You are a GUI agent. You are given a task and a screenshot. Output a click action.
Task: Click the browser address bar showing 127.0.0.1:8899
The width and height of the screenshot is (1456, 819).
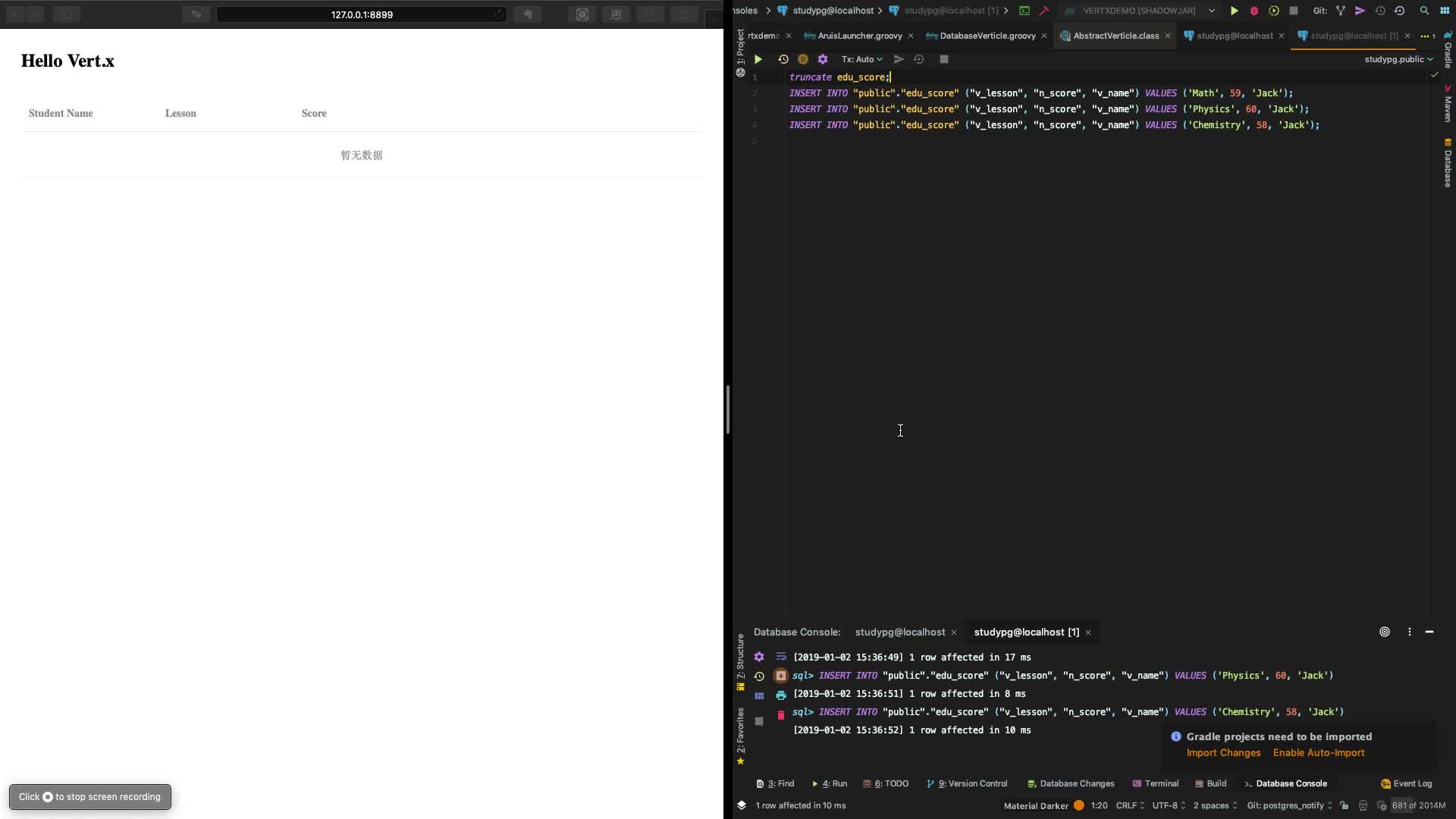(361, 14)
